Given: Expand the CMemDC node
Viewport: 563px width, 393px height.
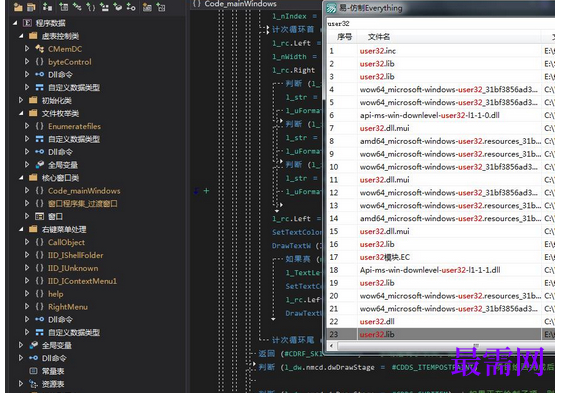Looking at the screenshot, I should (x=27, y=48).
